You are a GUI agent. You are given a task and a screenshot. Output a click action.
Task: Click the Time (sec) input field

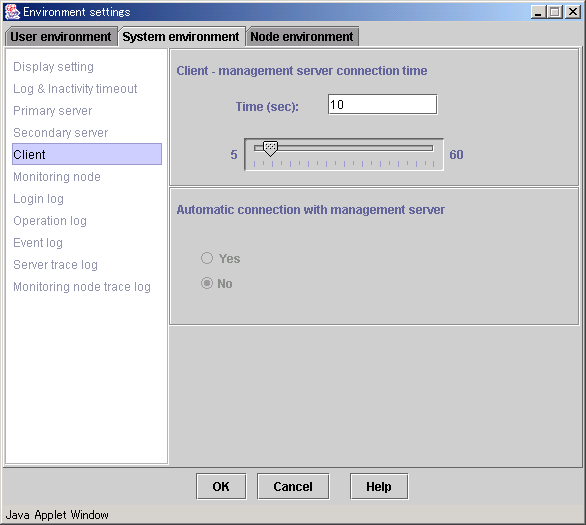(x=382, y=105)
